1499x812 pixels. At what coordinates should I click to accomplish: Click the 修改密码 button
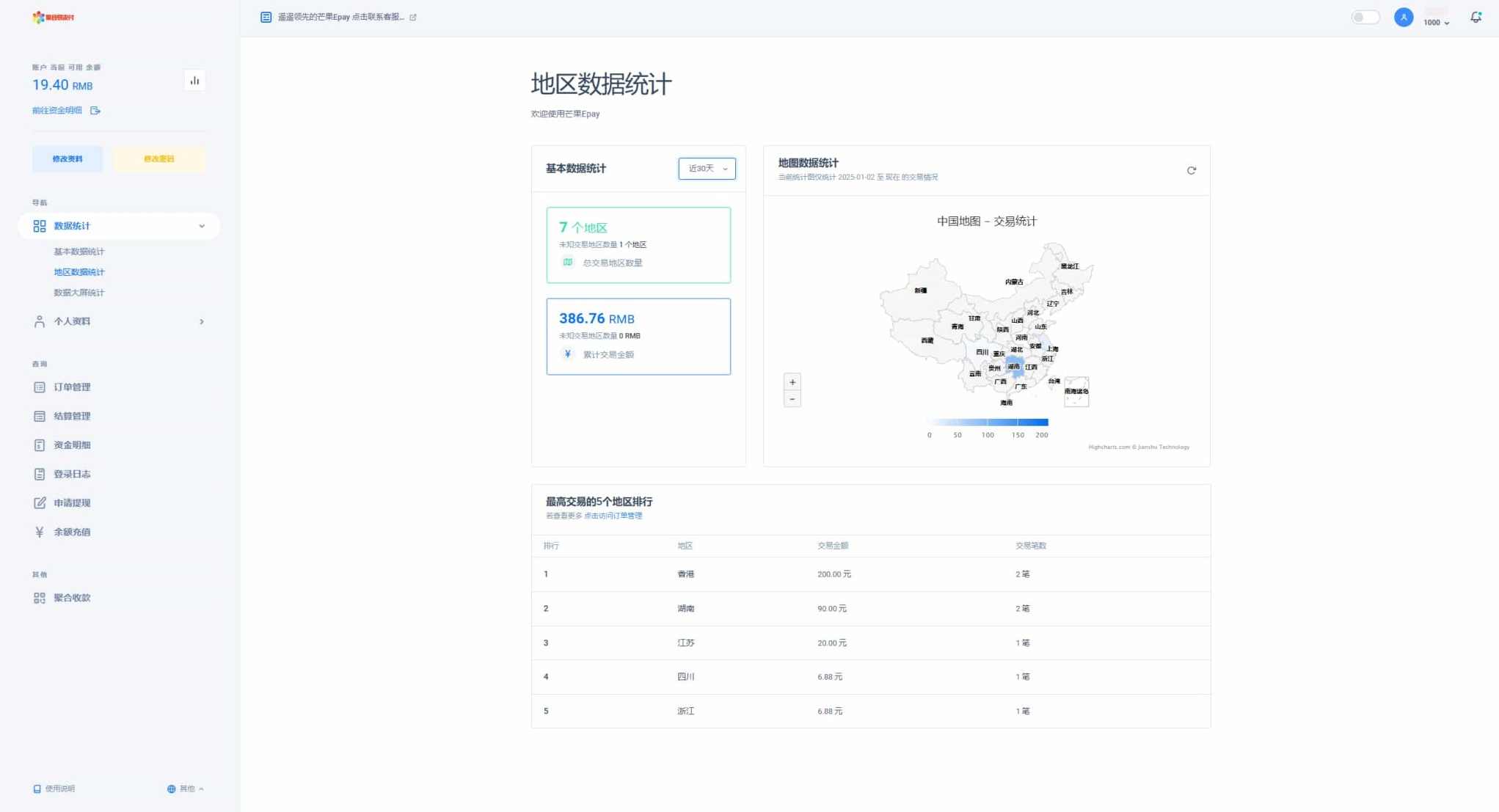158,159
